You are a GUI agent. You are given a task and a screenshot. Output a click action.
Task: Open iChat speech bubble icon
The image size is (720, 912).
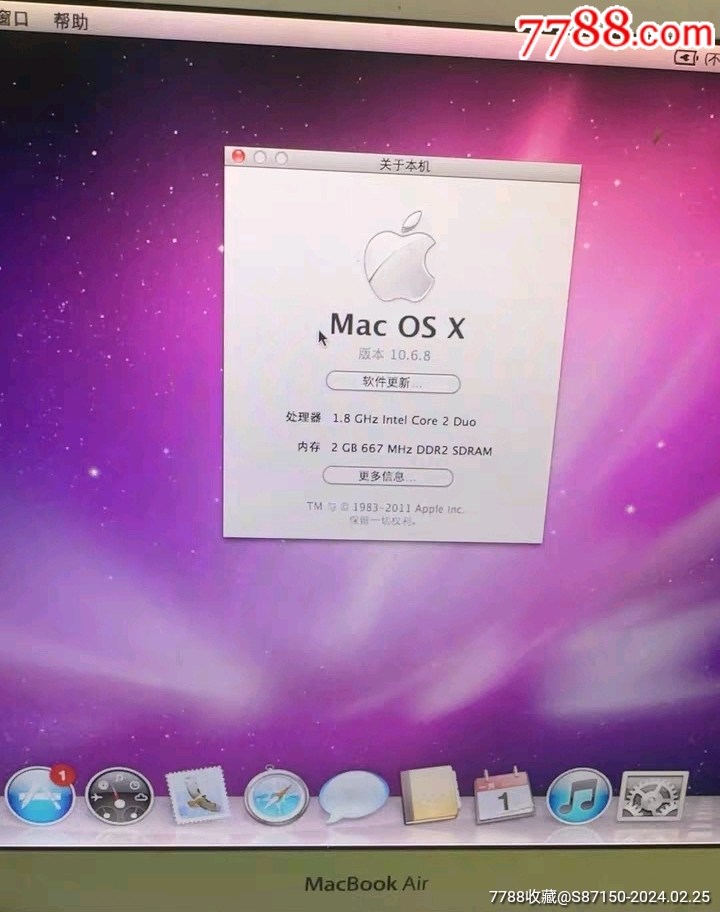click(x=353, y=796)
